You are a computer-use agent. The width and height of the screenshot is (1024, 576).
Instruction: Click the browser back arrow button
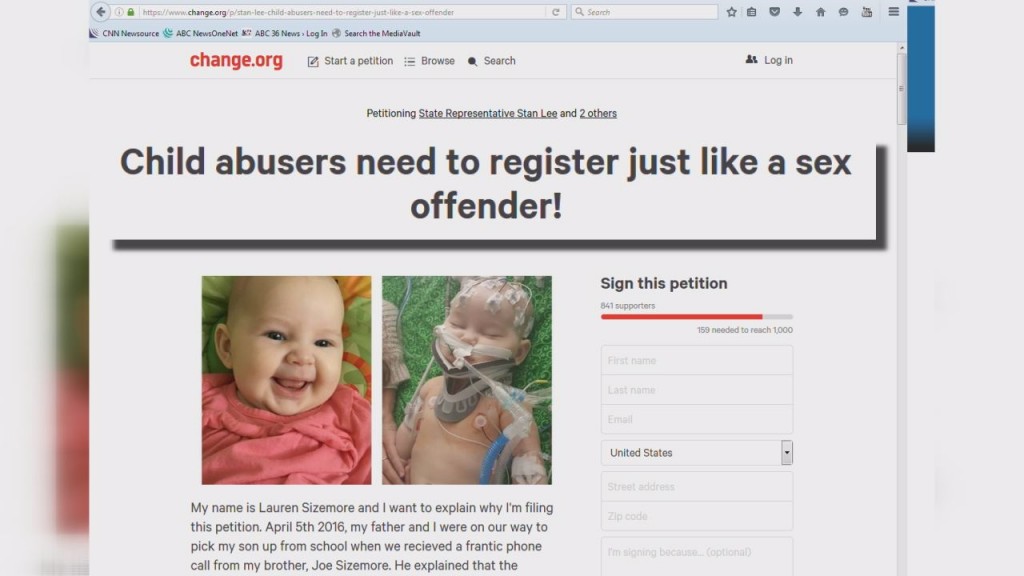coord(100,12)
